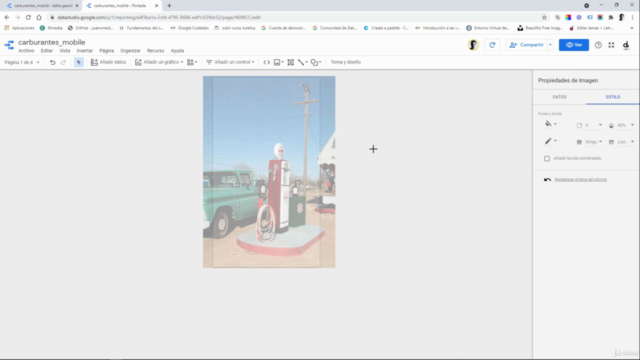Open the Chrome profile avatar in toolbar

point(621,17)
